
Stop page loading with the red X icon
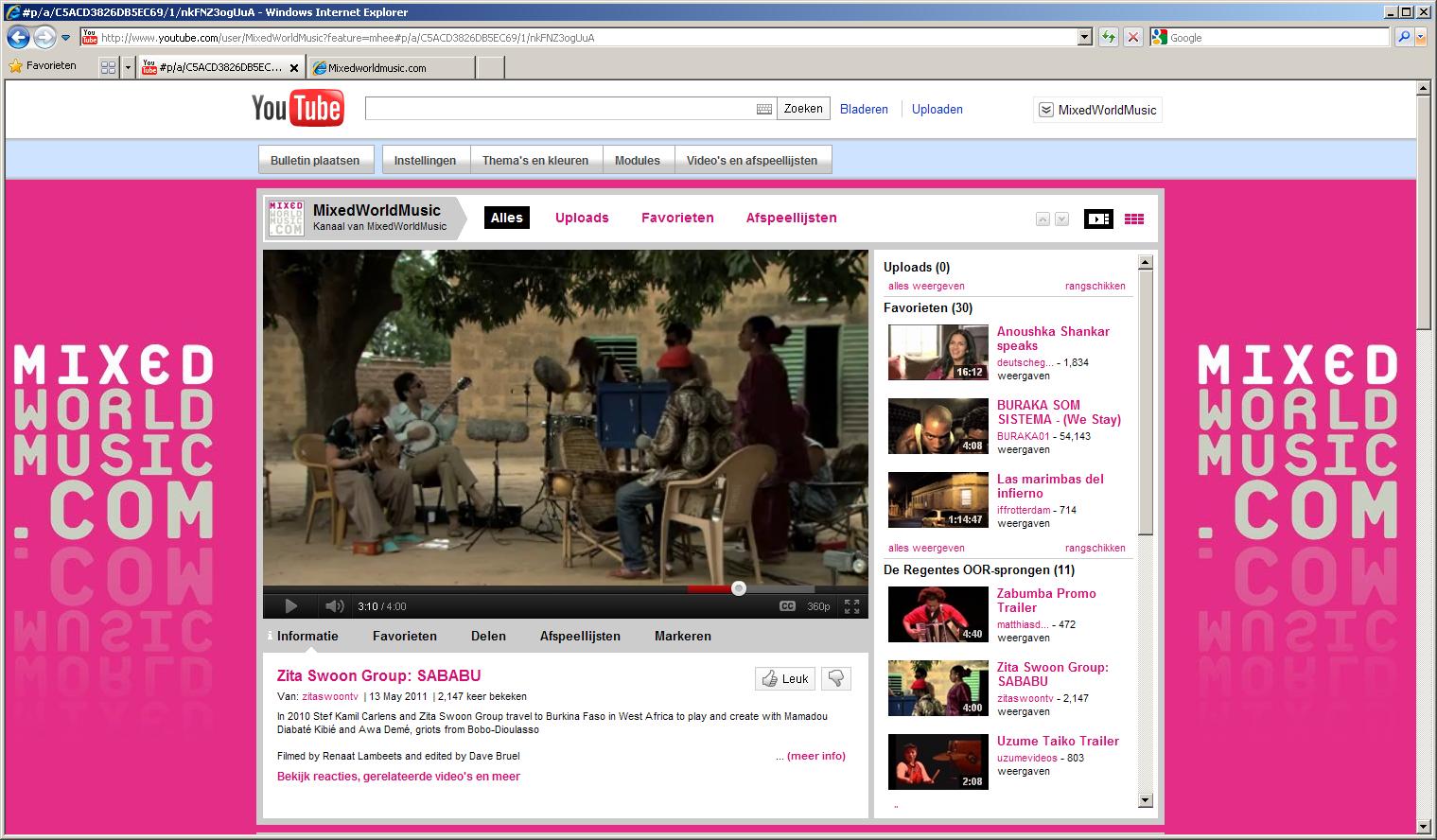pos(1132,38)
